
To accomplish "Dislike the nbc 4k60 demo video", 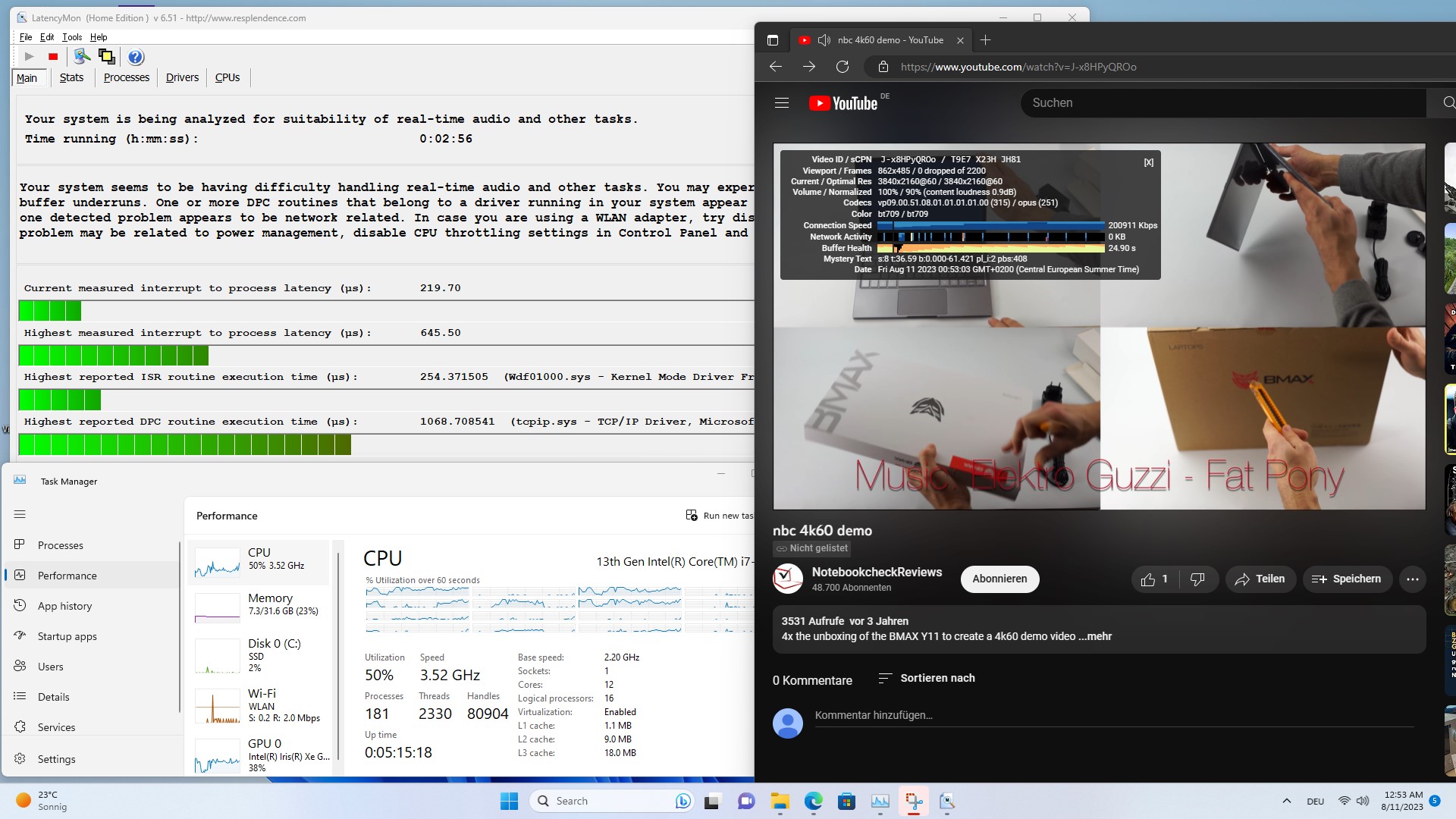I will point(1198,579).
